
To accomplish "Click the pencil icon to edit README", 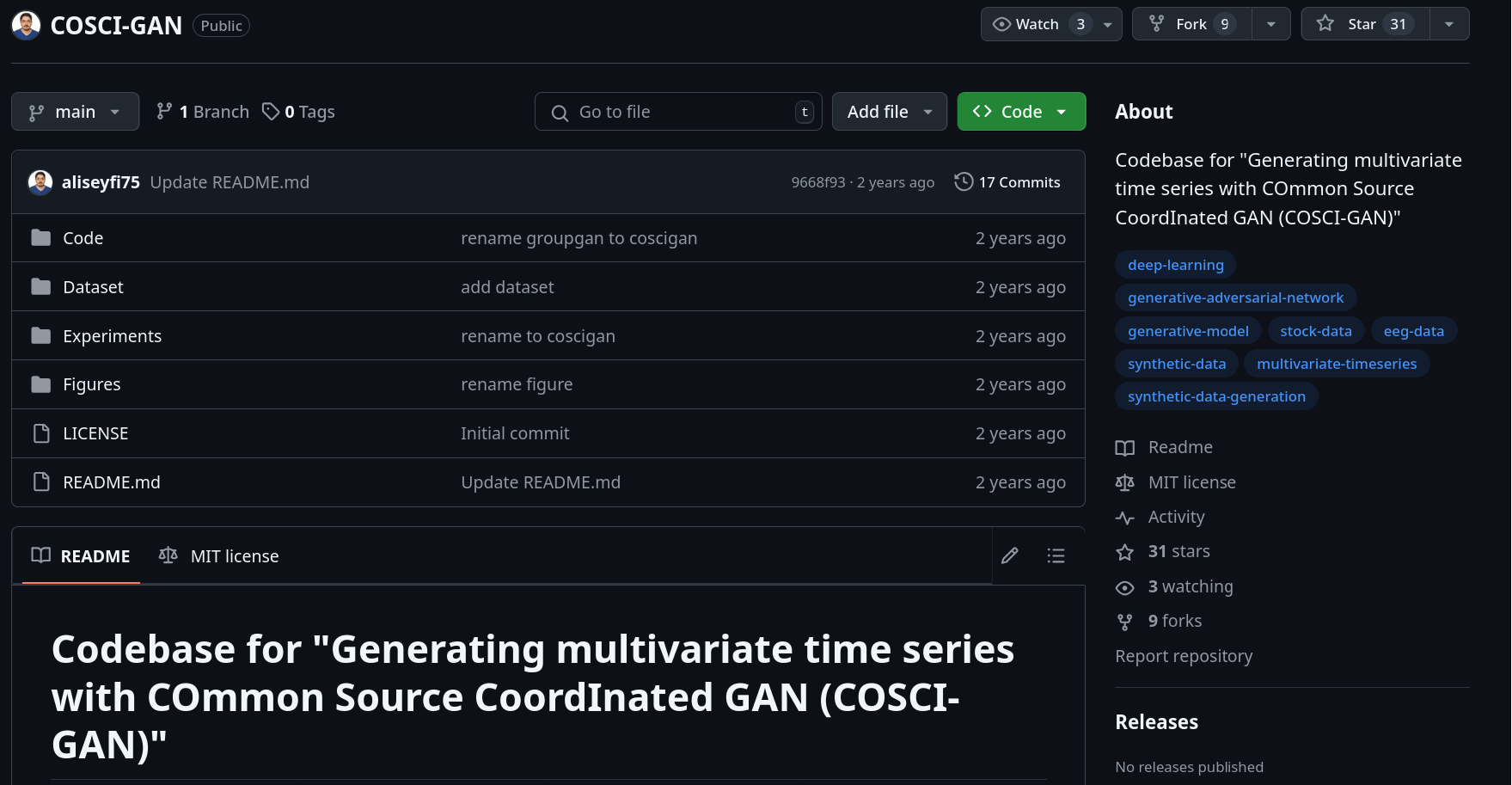I will coord(1010,556).
